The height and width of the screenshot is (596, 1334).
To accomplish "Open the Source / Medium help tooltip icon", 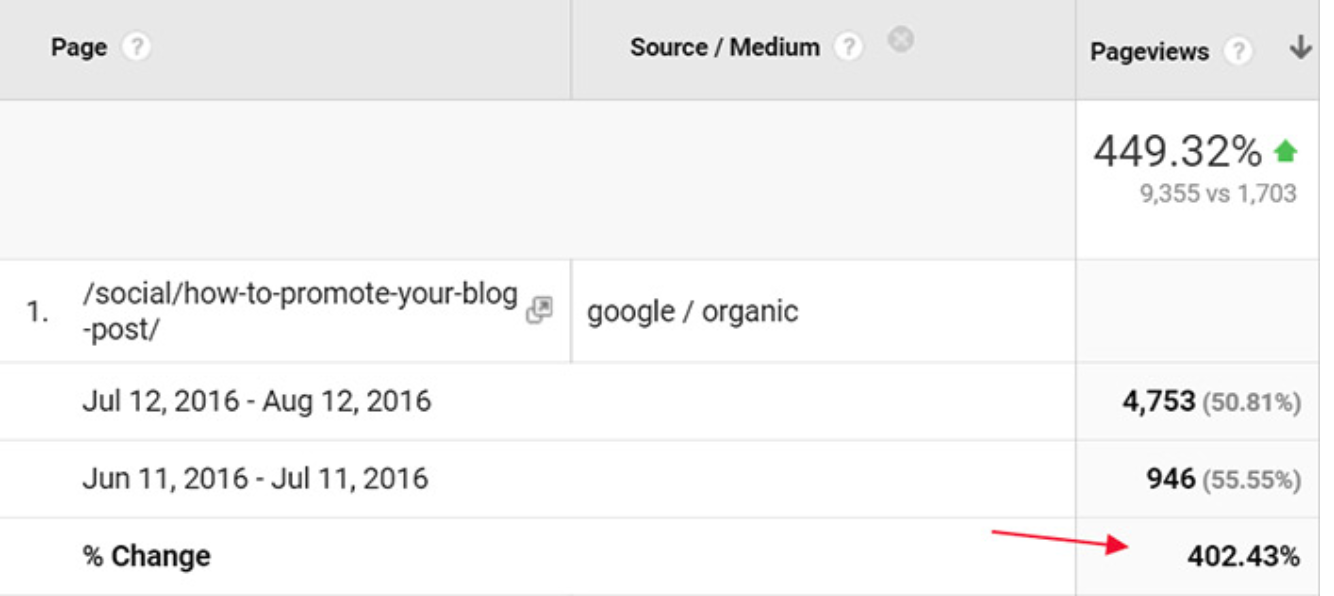I will tap(849, 48).
